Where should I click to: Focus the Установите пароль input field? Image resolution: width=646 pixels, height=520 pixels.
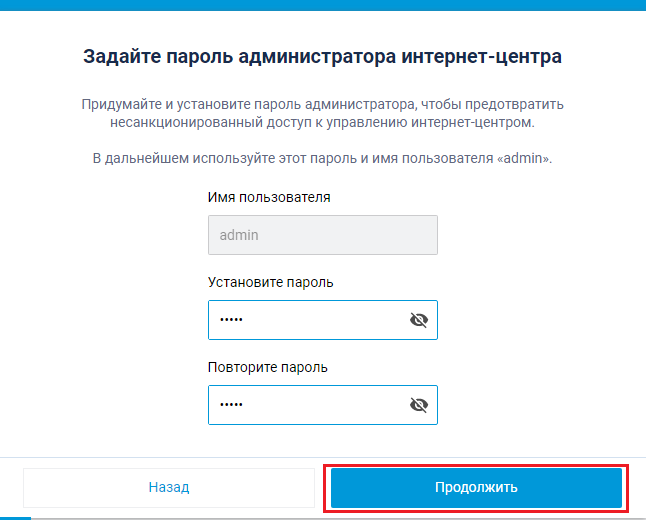[323, 320]
